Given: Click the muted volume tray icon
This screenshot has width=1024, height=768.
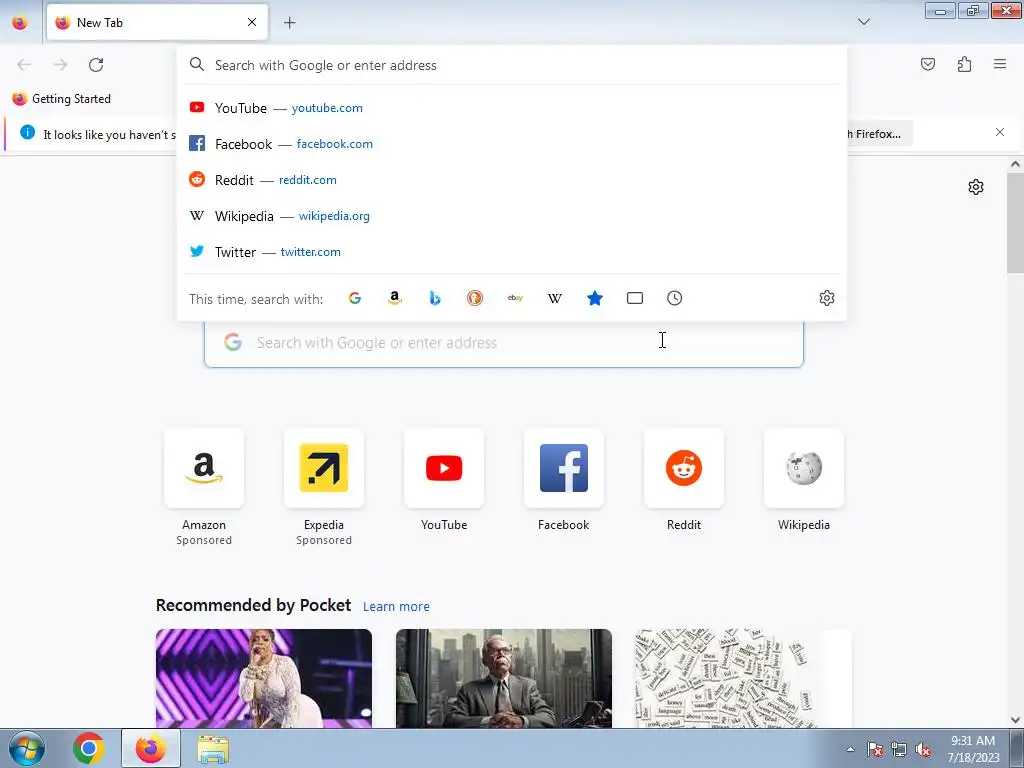Looking at the screenshot, I should 923,750.
